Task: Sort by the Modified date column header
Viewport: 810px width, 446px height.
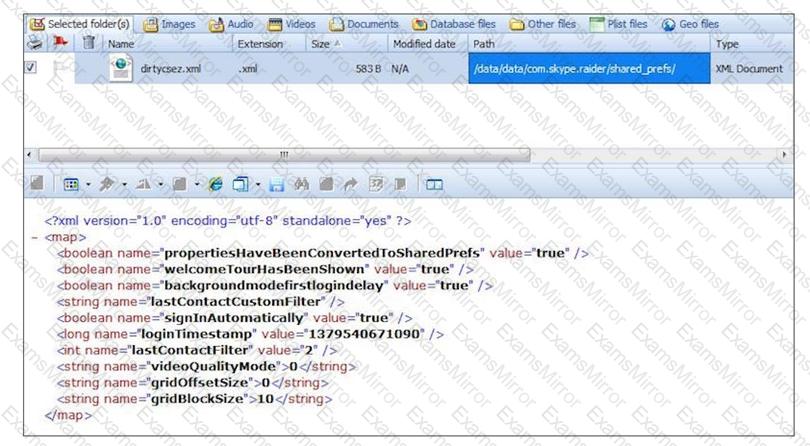Action: 424,44
